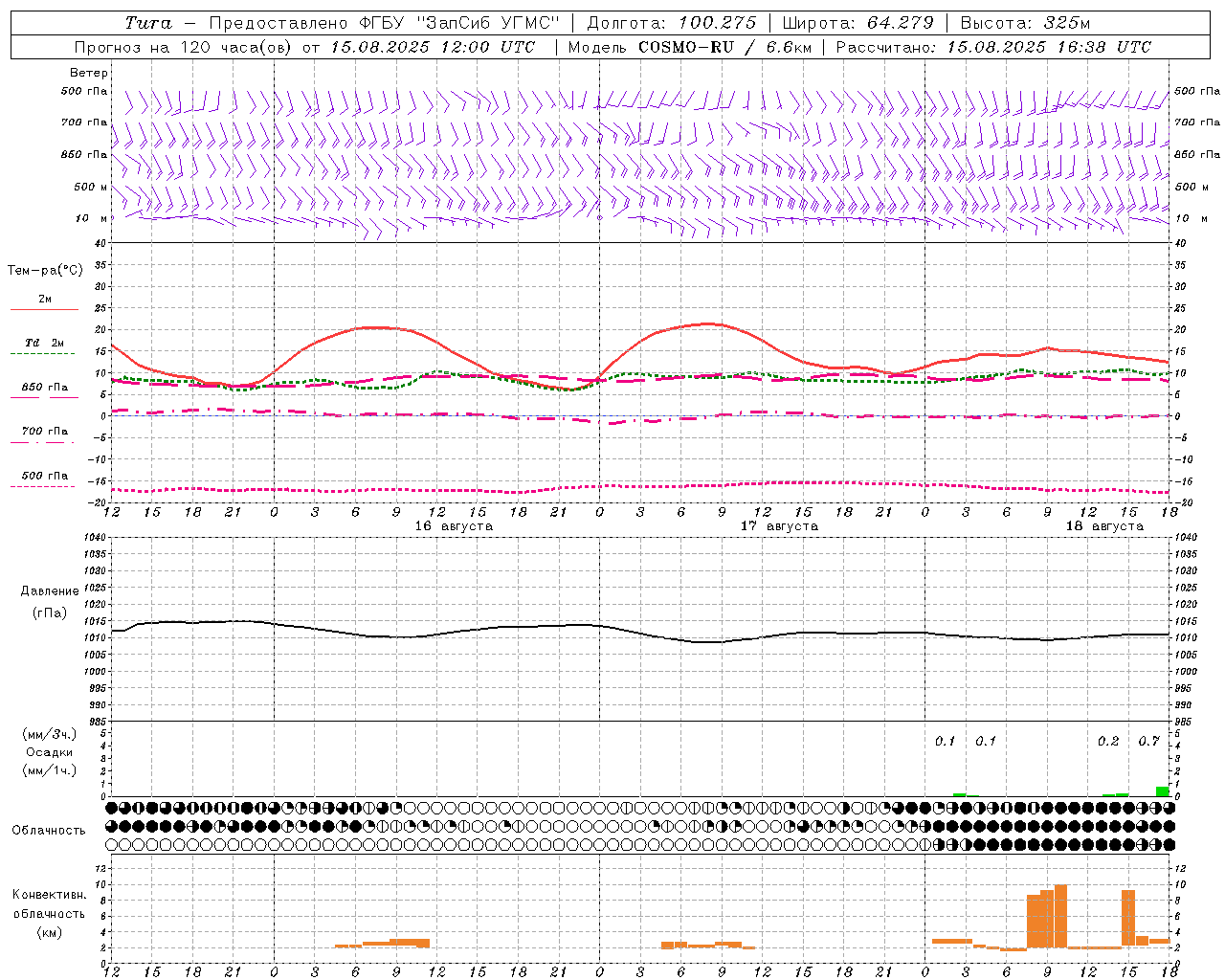Click the "10 м" wind level label on left
The image size is (1225, 980).
pyautogui.click(x=91, y=218)
